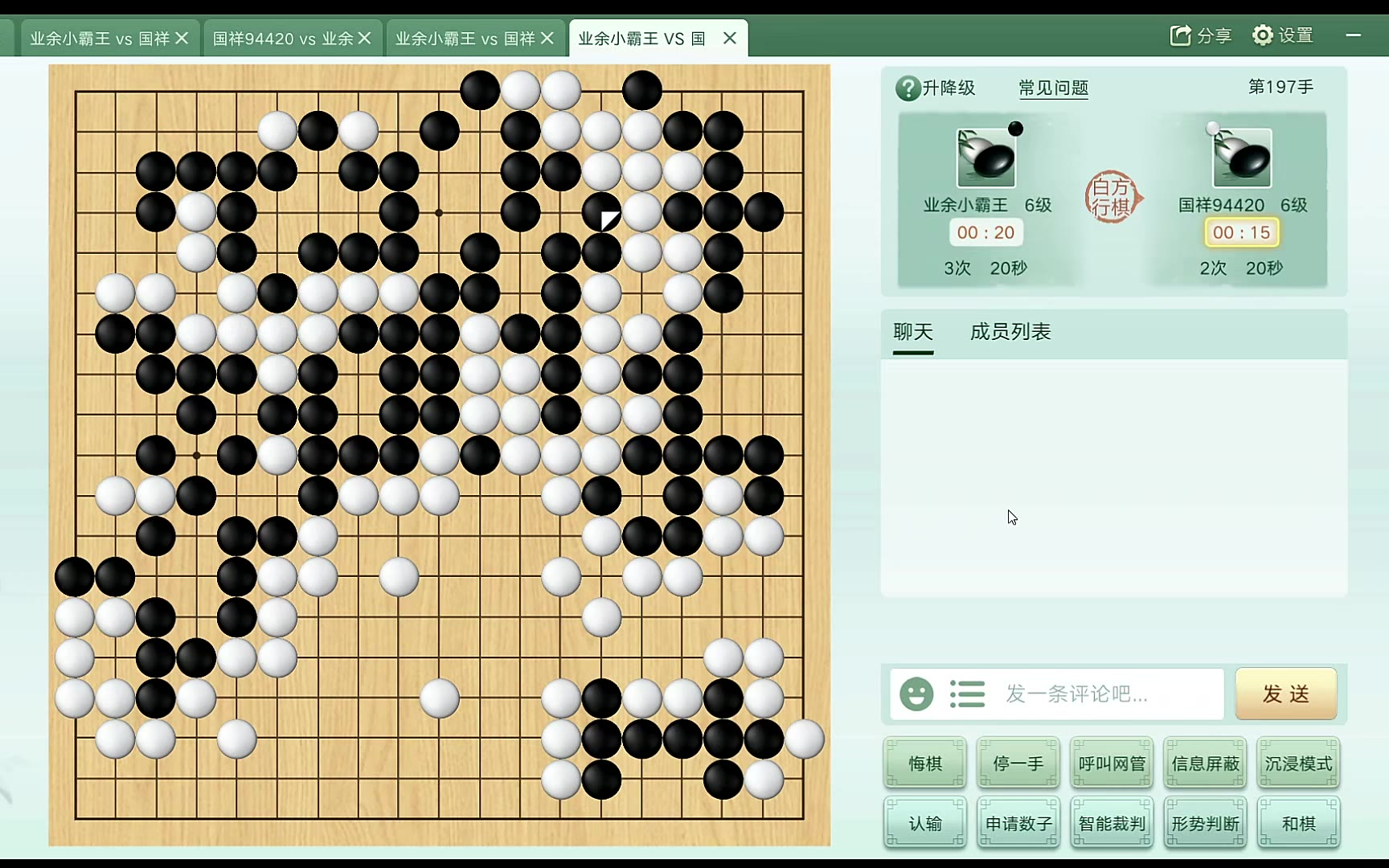
Task: Open the share (分享) icon
Action: click(1180, 35)
